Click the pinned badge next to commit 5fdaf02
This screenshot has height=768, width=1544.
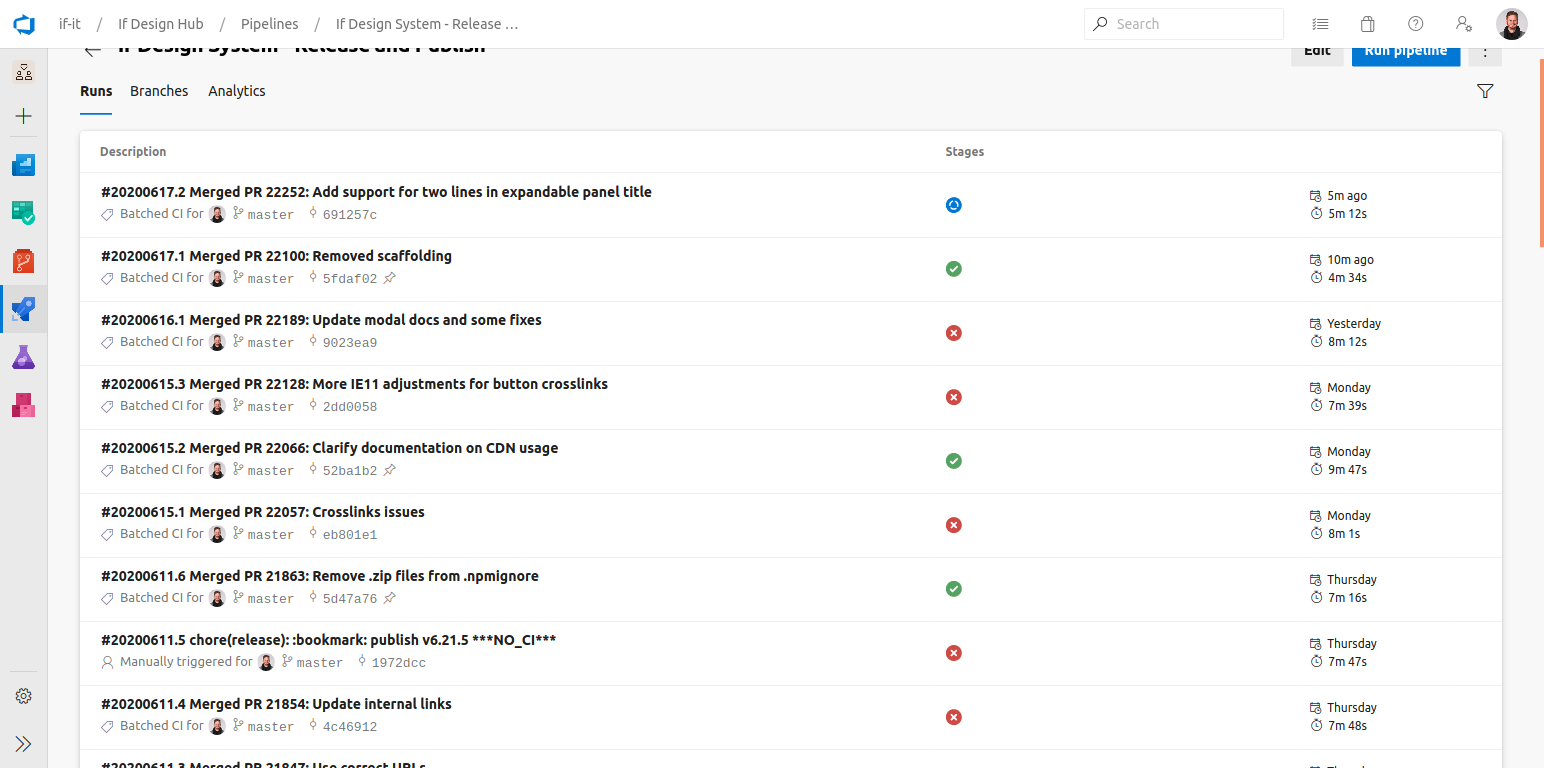tap(390, 277)
